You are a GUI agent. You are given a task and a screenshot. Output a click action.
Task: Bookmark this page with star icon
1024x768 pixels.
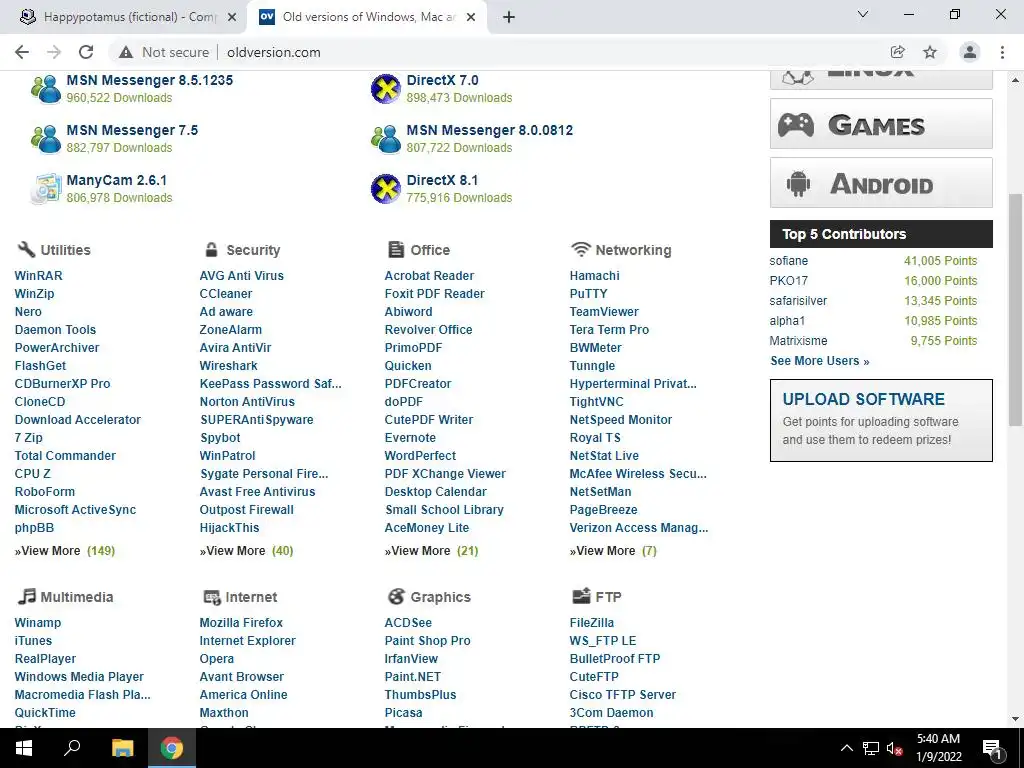coord(930,52)
